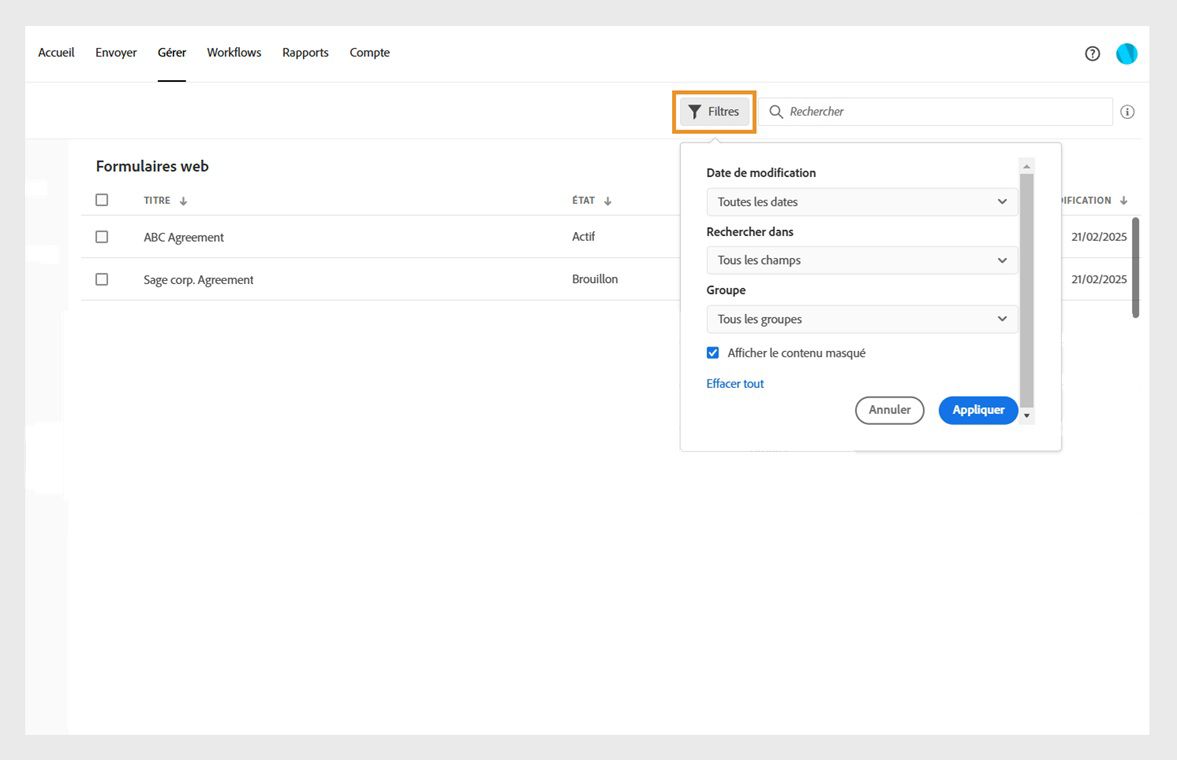
Task: Click the search magnifier icon
Action: tap(776, 111)
